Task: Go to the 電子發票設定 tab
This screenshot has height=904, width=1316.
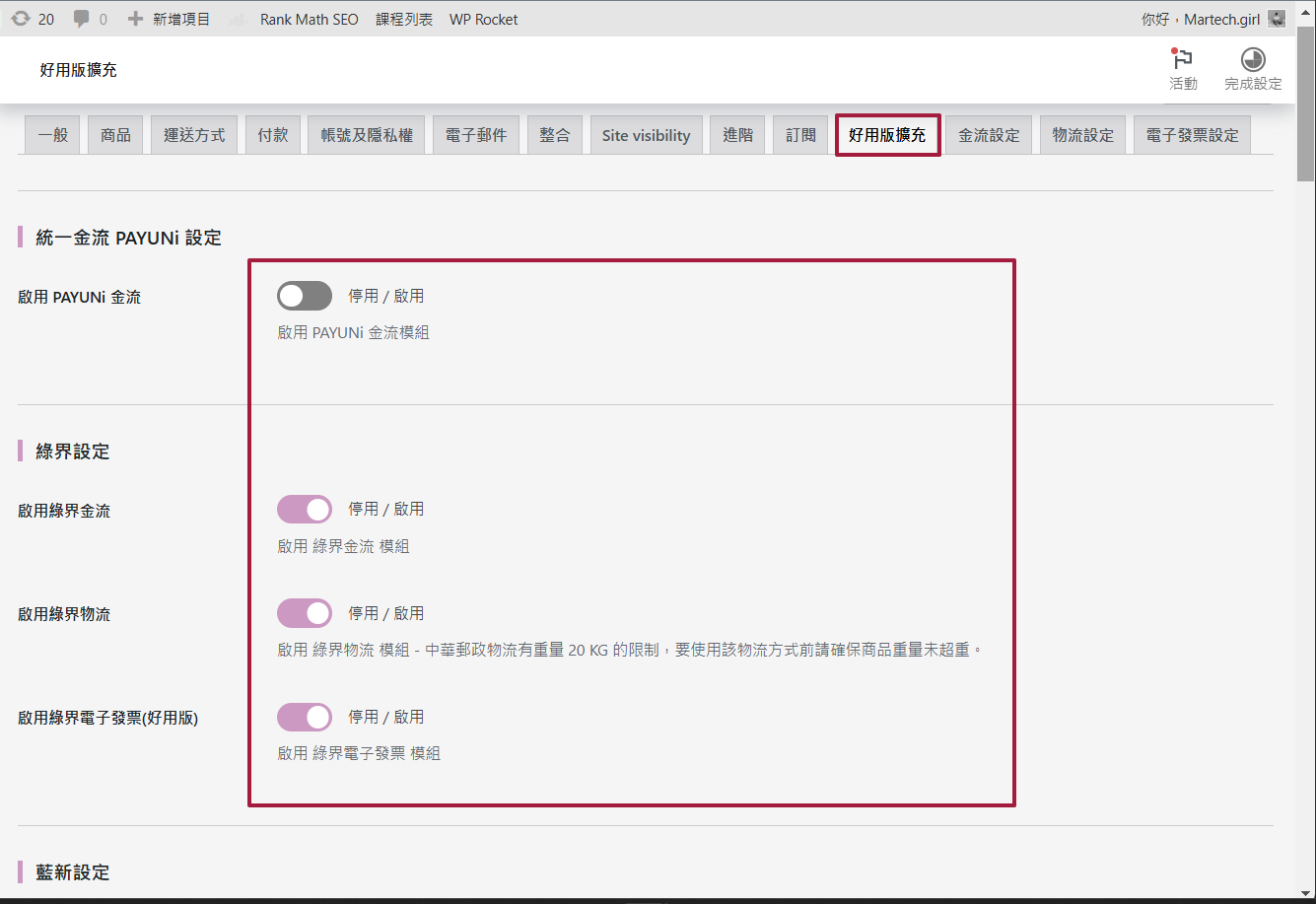Action: pos(1192,135)
